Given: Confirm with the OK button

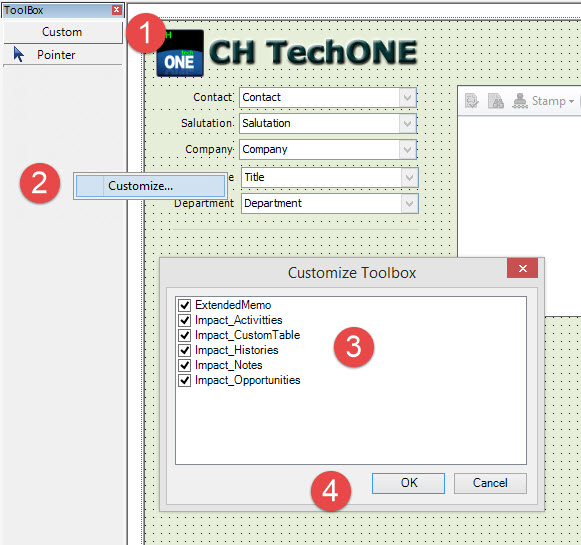Looking at the screenshot, I should [408, 483].
